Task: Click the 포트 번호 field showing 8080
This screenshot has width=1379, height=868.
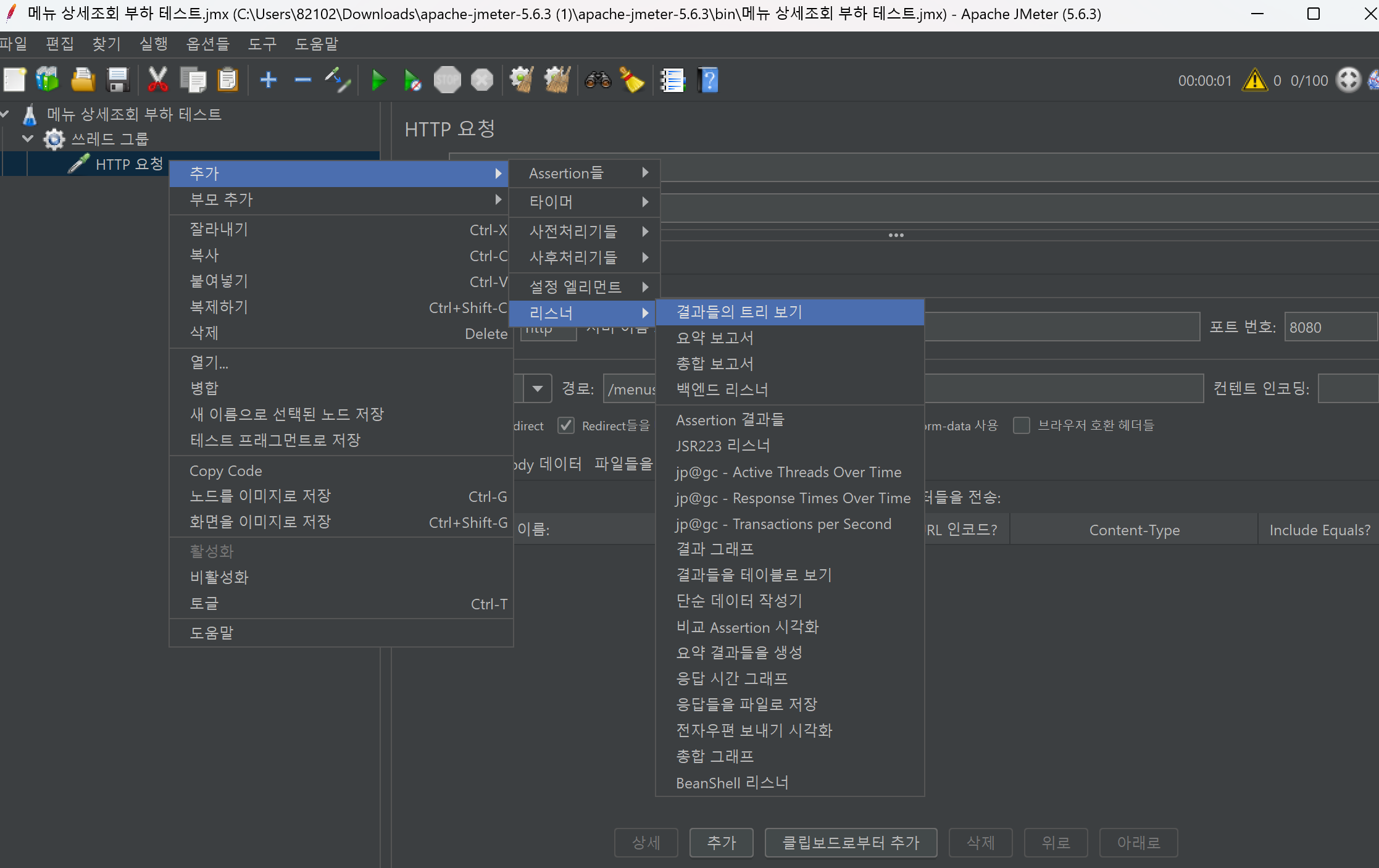Action: click(1329, 327)
